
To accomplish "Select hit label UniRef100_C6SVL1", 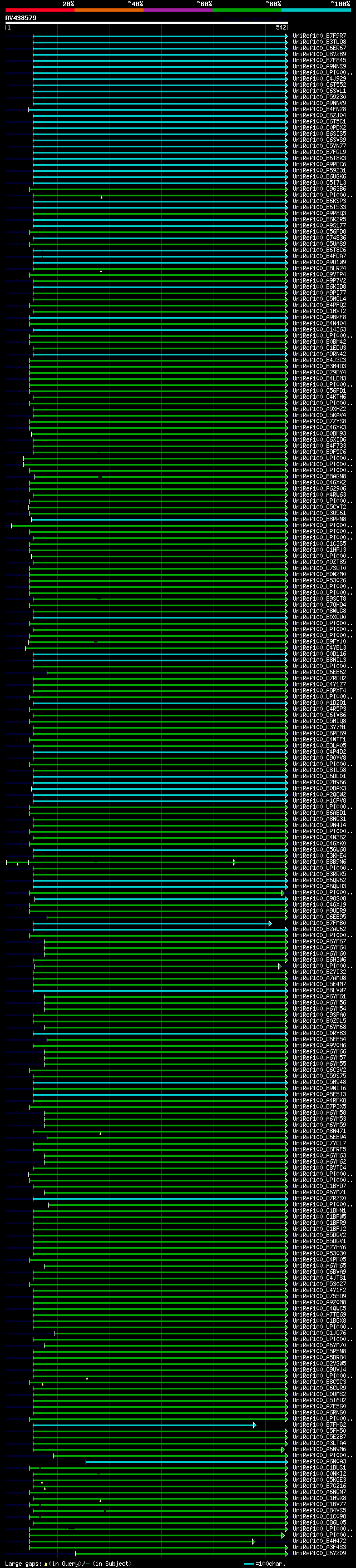I will point(319,91).
